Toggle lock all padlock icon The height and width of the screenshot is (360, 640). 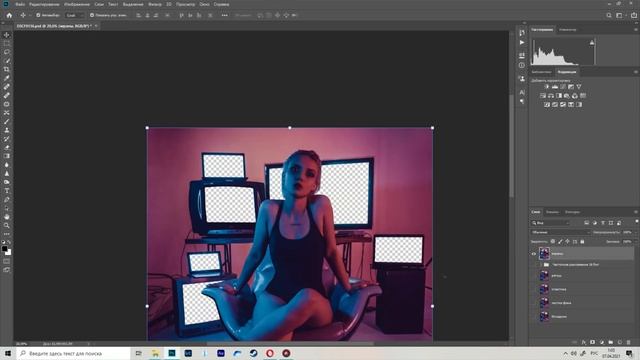(x=582, y=242)
